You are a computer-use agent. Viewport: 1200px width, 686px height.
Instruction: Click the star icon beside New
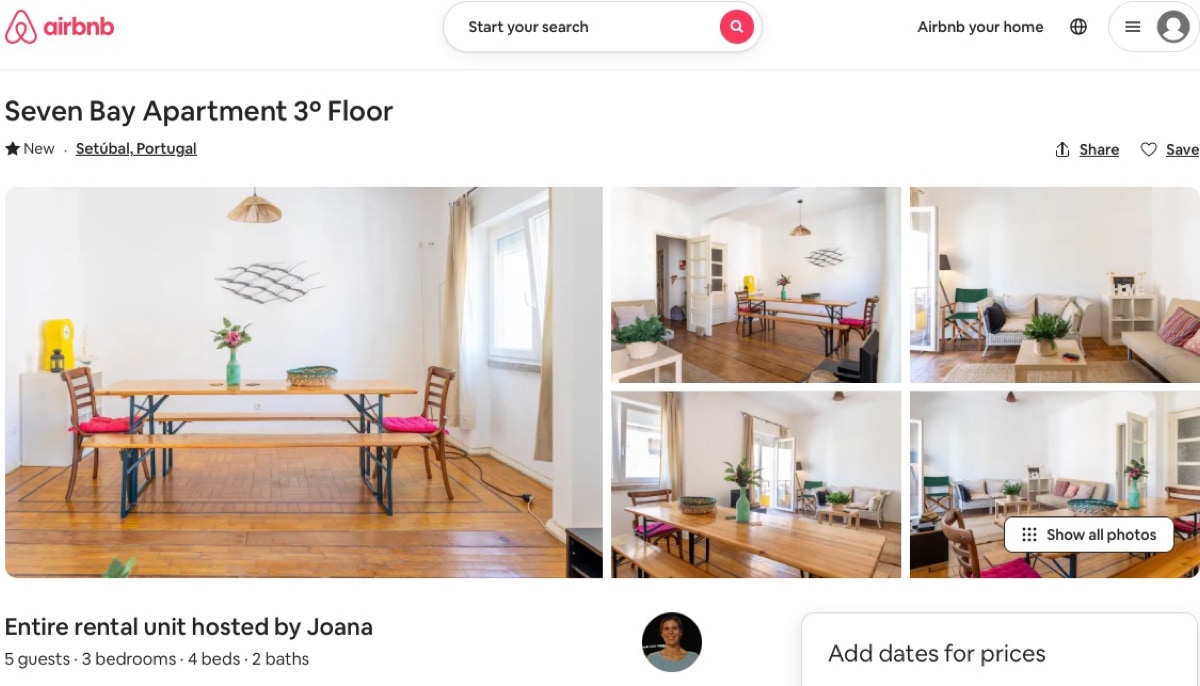click(x=12, y=148)
